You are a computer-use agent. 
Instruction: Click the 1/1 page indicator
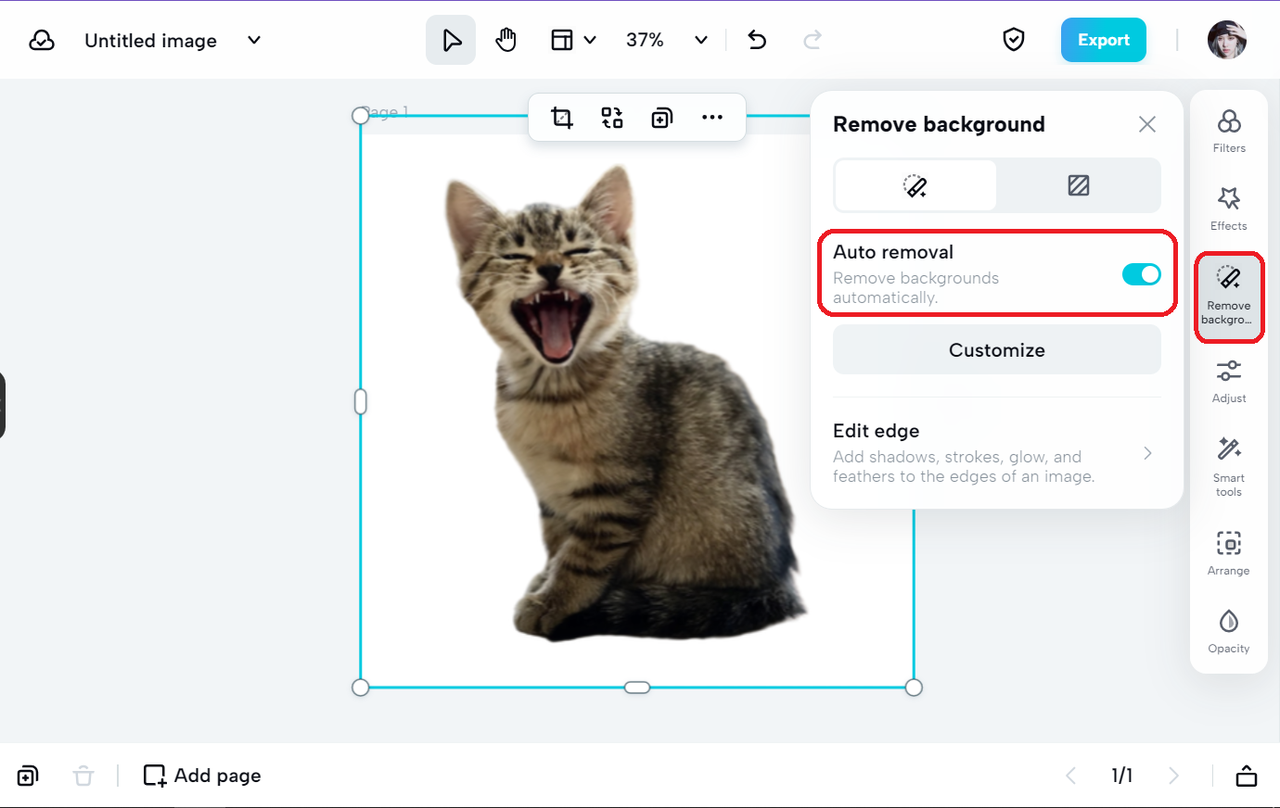pyautogui.click(x=1122, y=775)
